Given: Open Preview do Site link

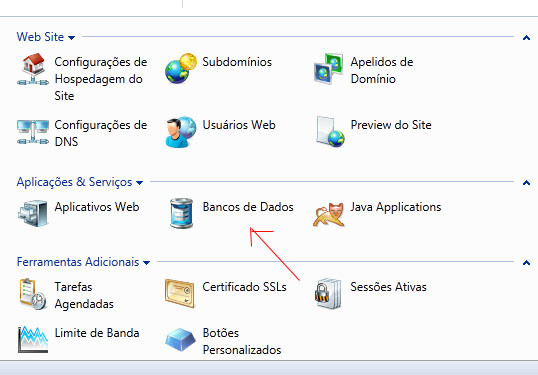Looking at the screenshot, I should pos(391,125).
